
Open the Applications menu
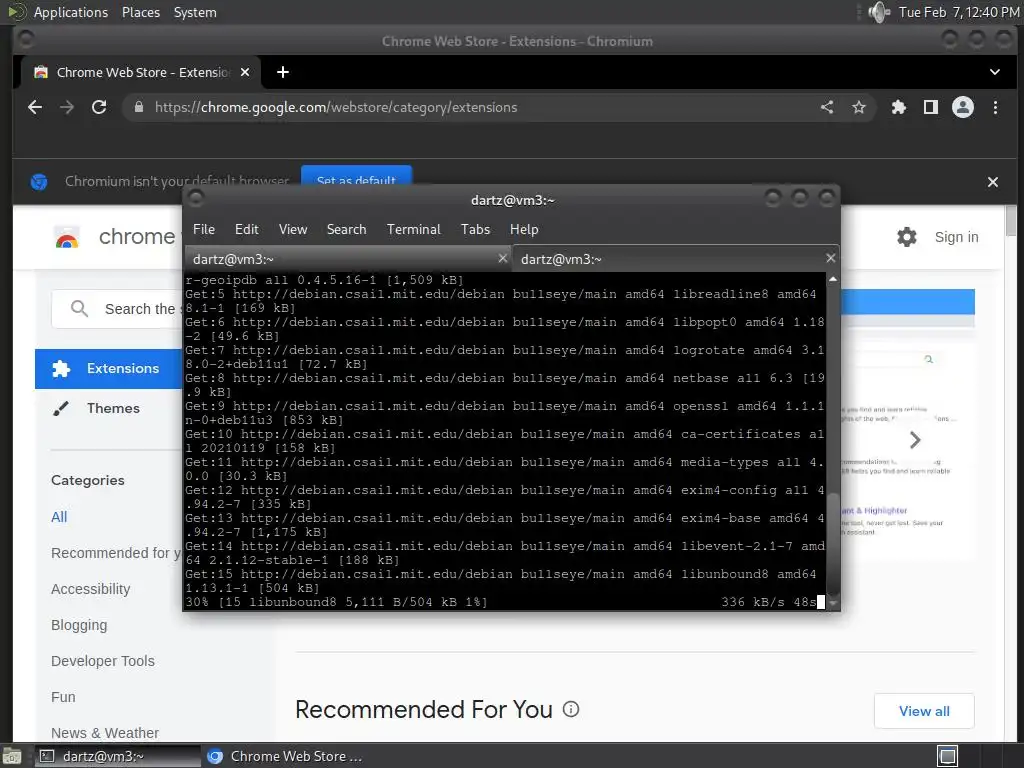pos(71,12)
